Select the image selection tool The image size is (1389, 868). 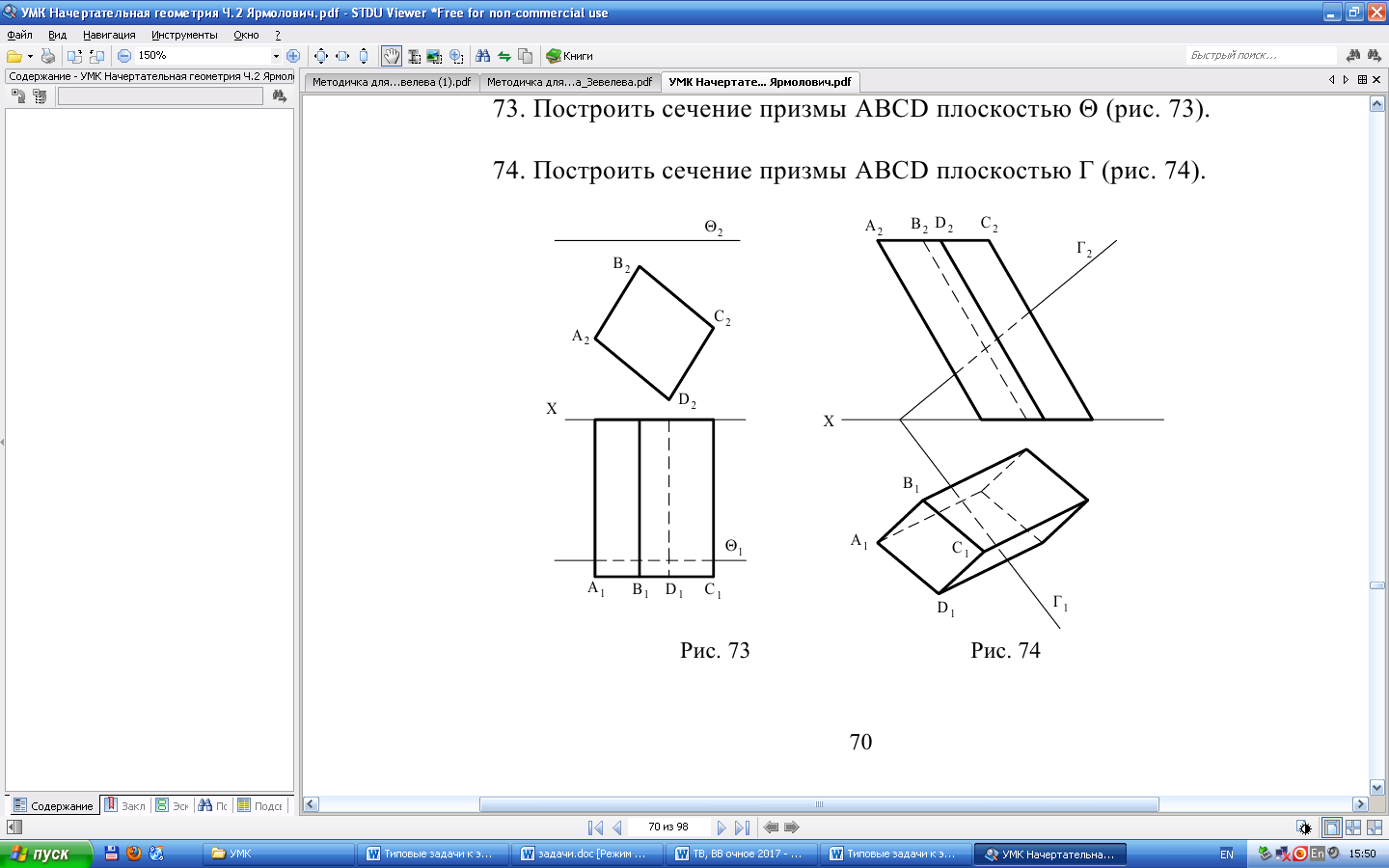[x=434, y=56]
